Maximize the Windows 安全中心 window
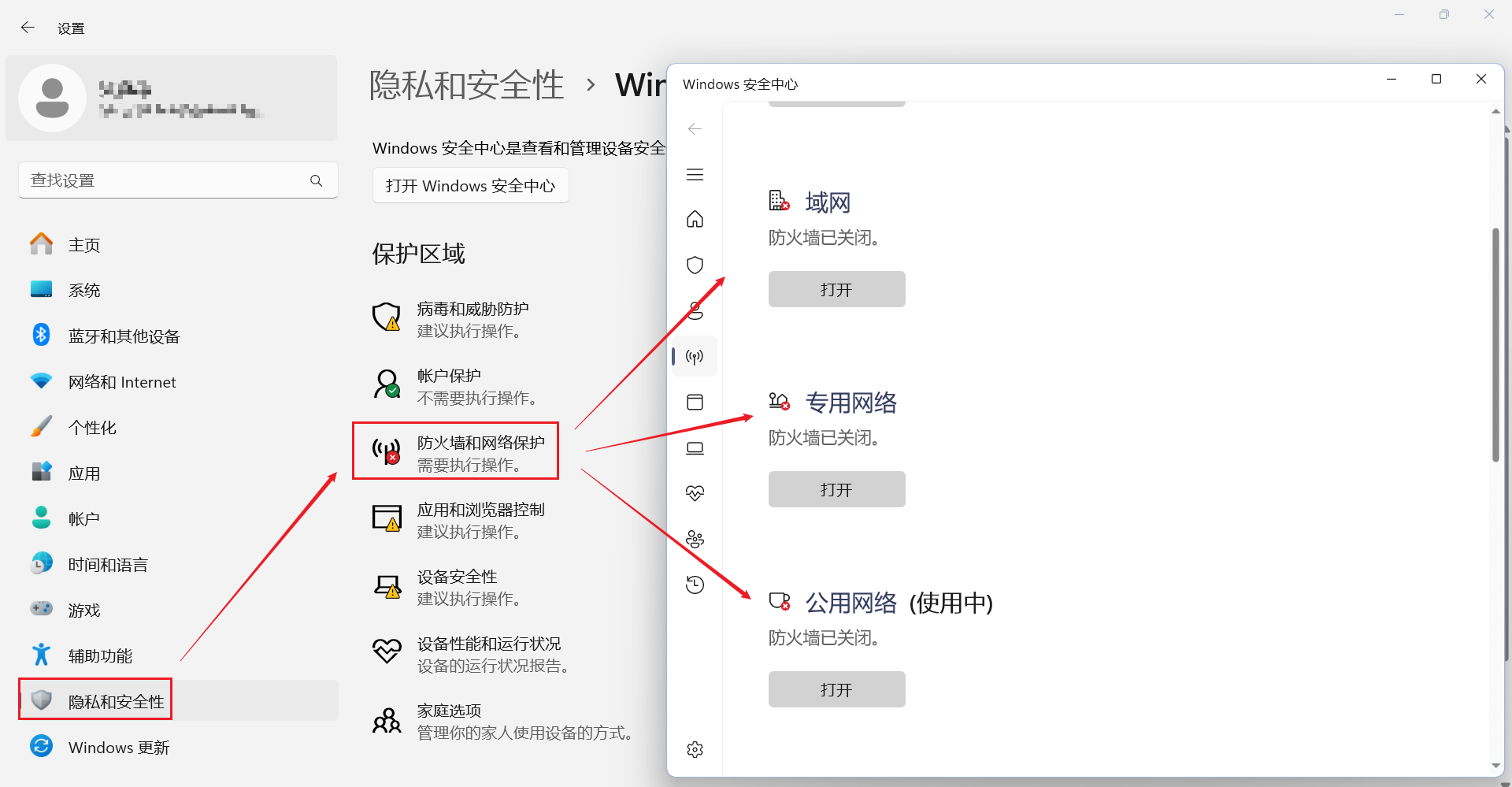Screen dimensions: 1512x787 click(1436, 79)
